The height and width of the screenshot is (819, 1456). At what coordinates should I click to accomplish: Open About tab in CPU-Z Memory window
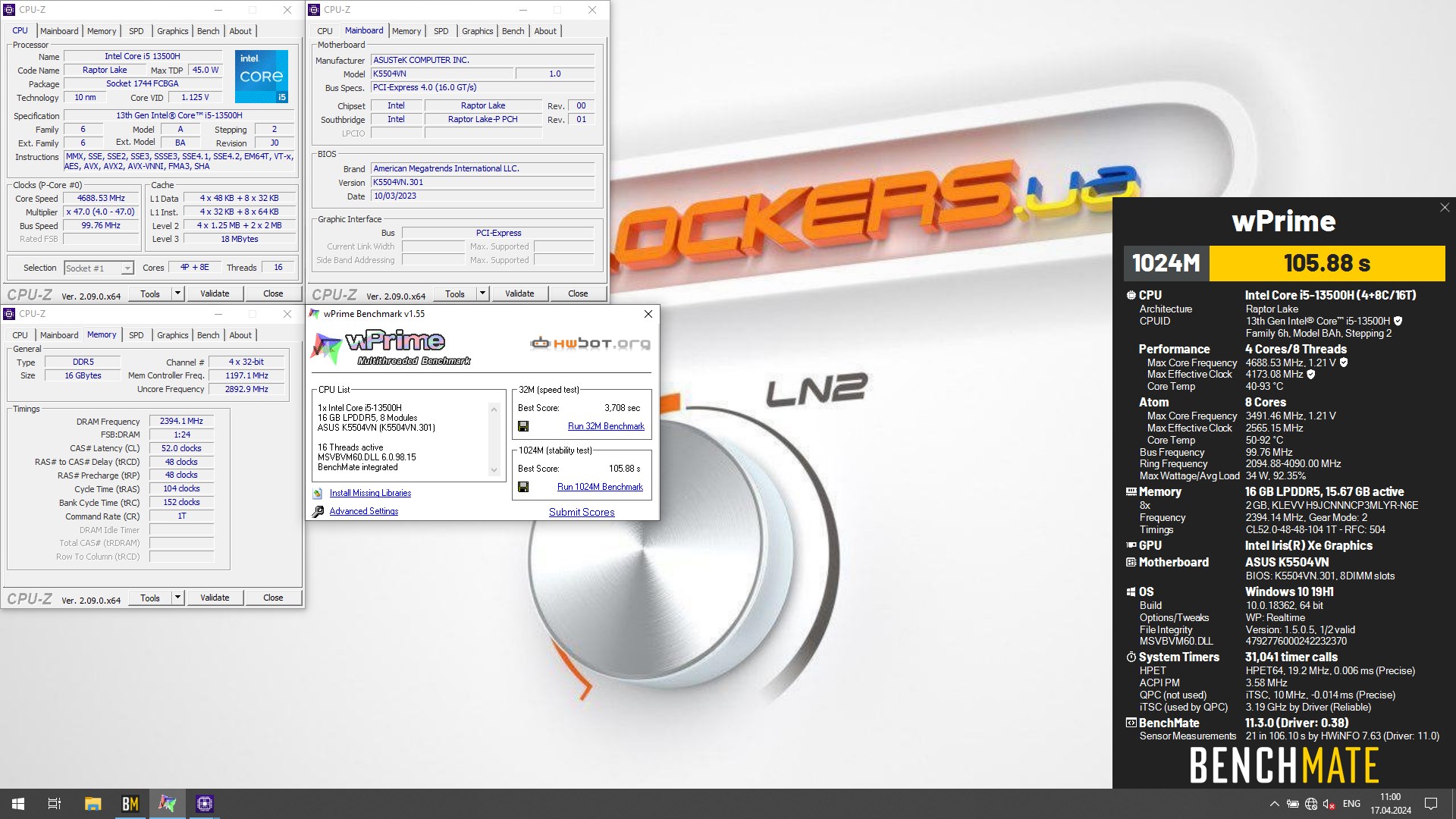[x=240, y=335]
